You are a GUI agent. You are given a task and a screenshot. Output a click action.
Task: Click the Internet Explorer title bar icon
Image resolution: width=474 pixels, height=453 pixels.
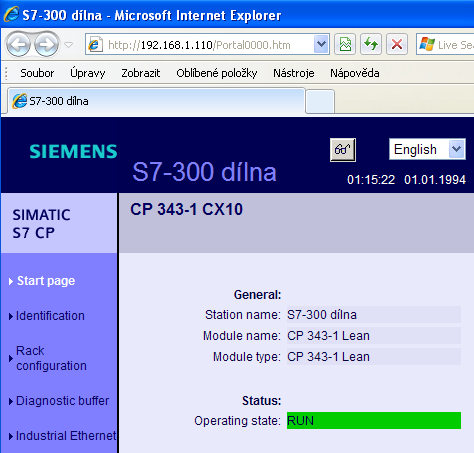pos(11,15)
